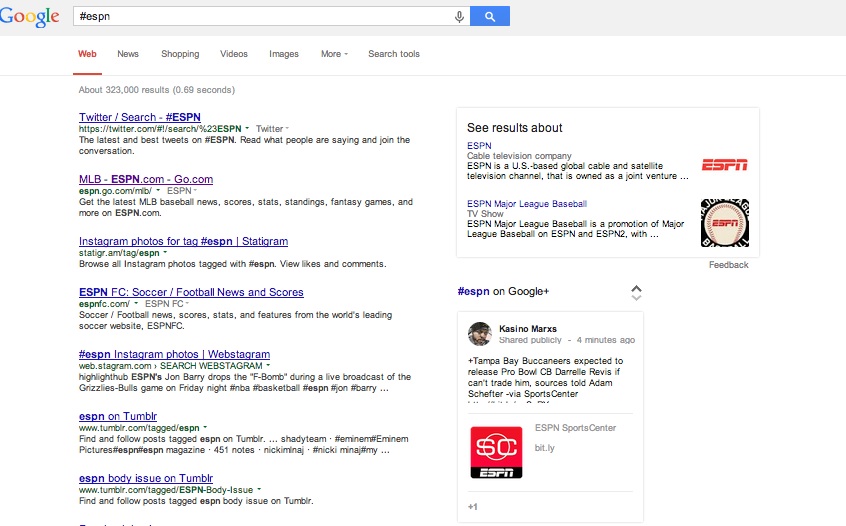846x526 pixels.
Task: Switch to the Videos tab
Action: click(234, 54)
